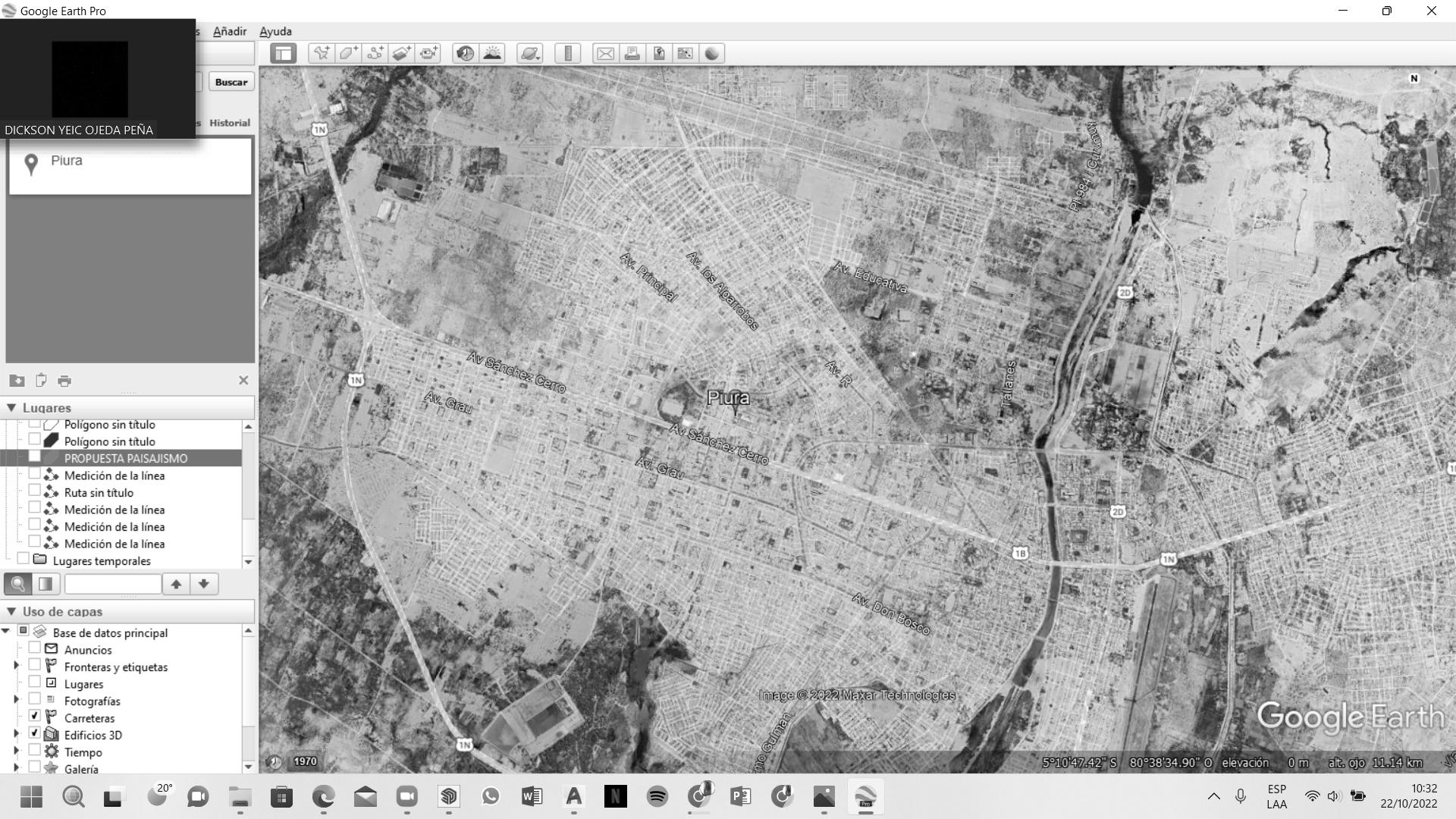Open the Historial link

coord(230,123)
